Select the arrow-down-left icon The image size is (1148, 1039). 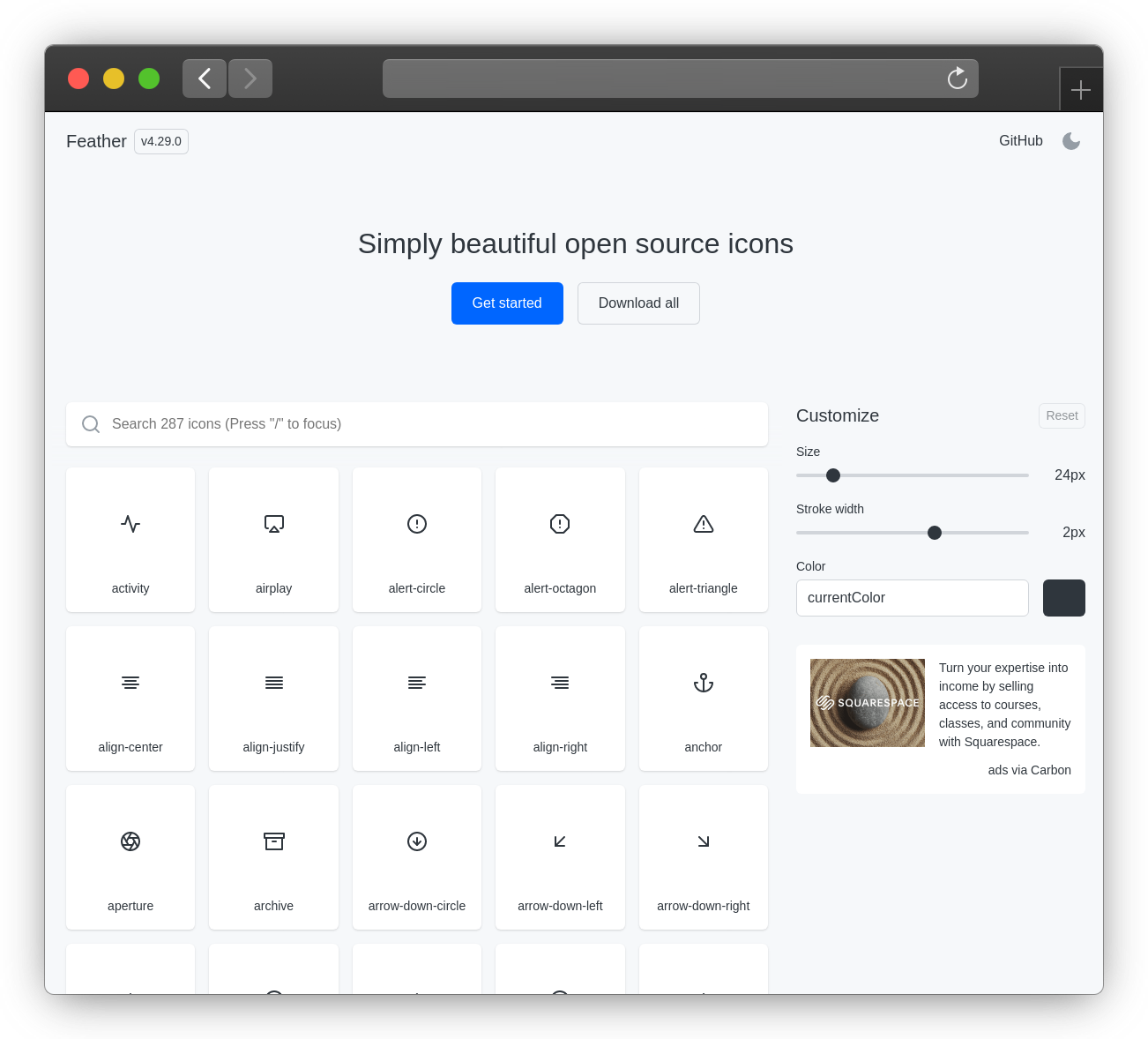pos(560,841)
